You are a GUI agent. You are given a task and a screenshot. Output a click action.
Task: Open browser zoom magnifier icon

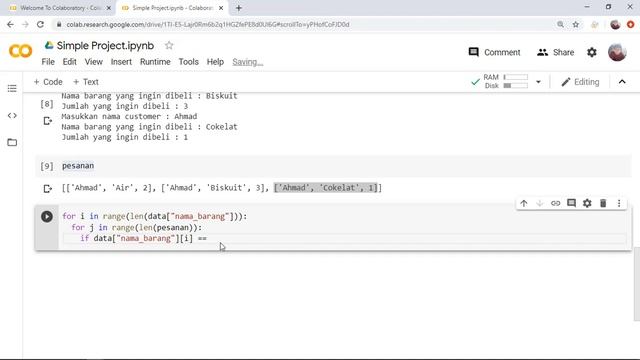point(560,24)
